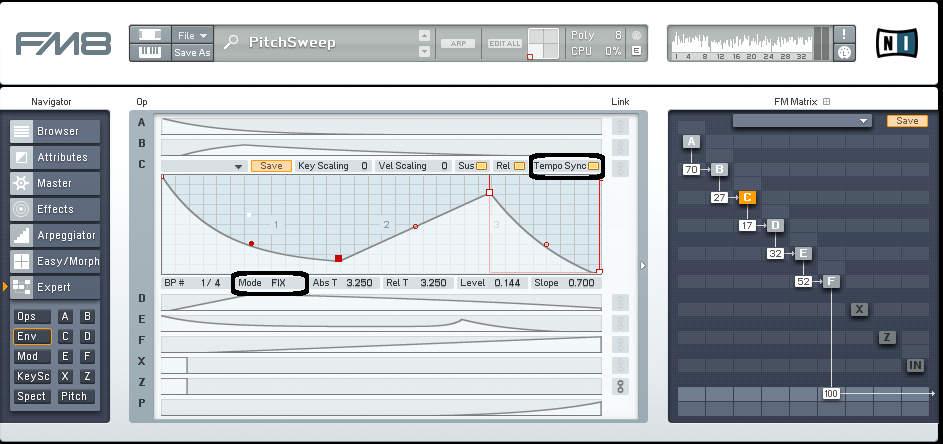Click the exclamation panic button
The height and width of the screenshot is (444, 943).
click(844, 34)
